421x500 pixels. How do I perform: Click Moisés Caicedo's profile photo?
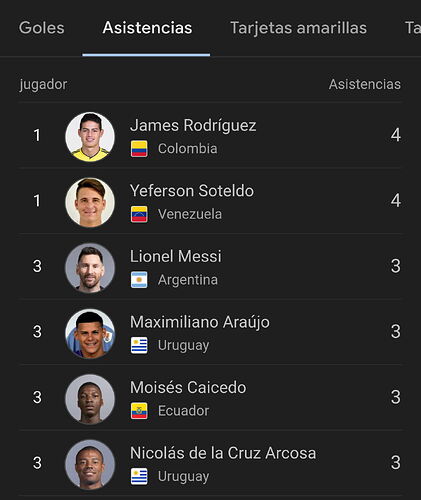[x=90, y=399]
